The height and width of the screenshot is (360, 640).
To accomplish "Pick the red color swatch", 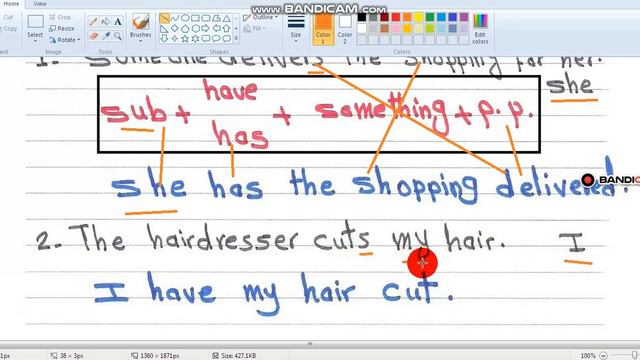I will coord(396,17).
